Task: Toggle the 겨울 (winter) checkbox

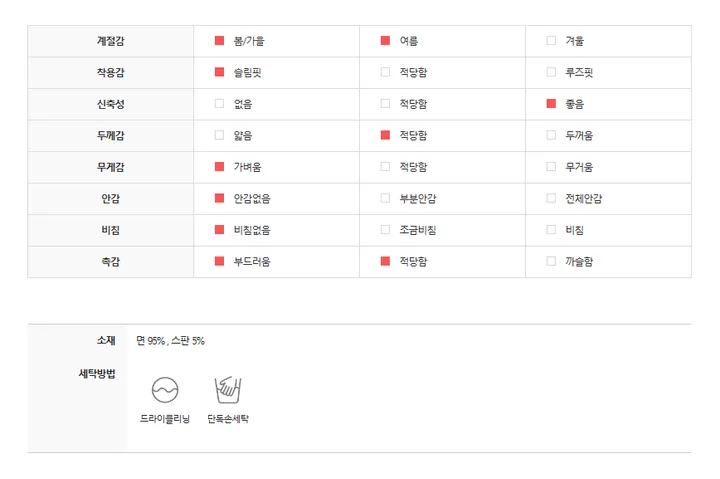Action: point(551,40)
